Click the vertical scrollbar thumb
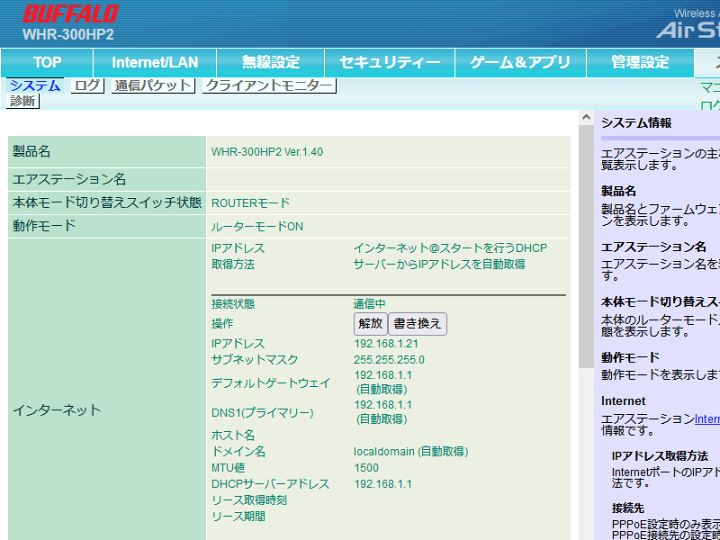The width and height of the screenshot is (720, 540). (586, 247)
